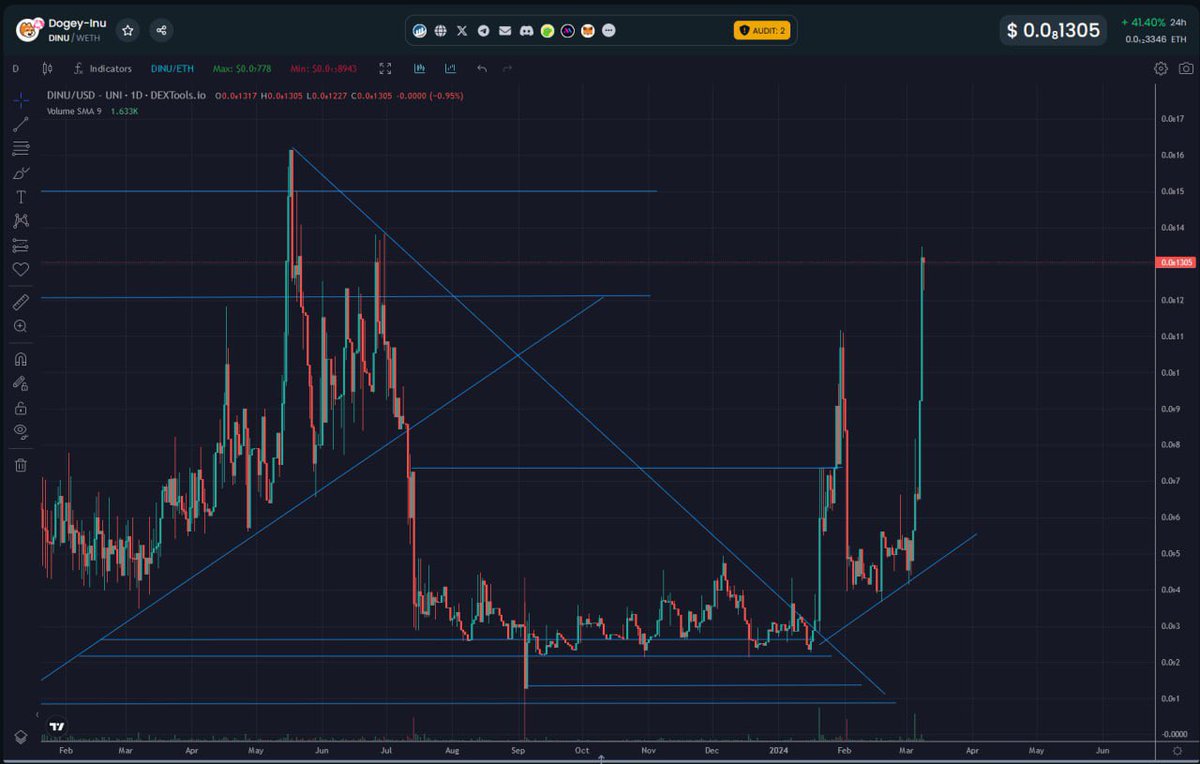Select the Zoom In tool
Image resolution: width=1200 pixels, height=764 pixels.
pyautogui.click(x=20, y=326)
